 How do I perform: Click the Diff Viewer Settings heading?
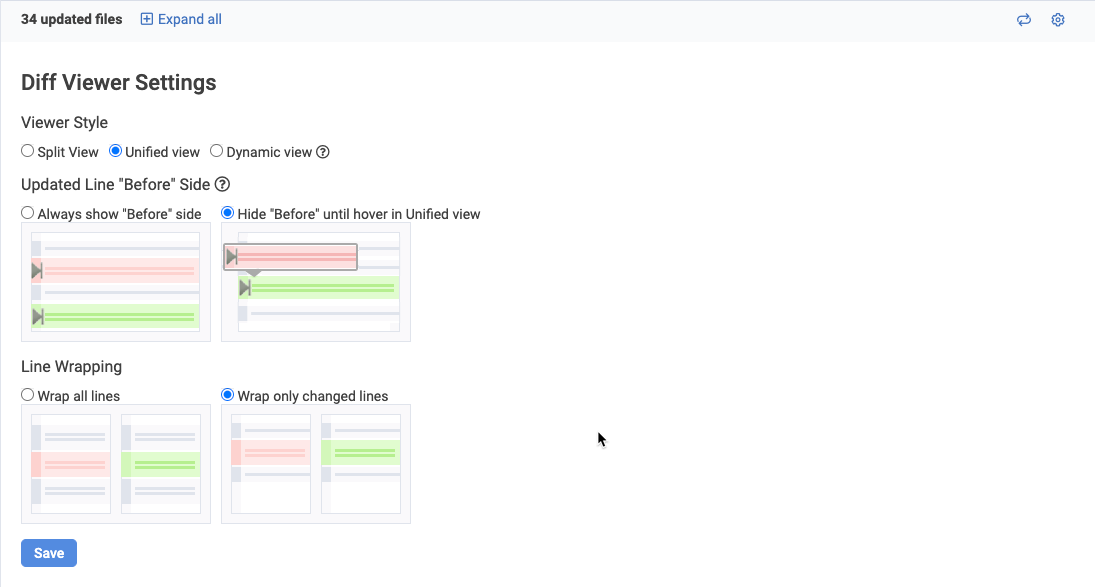(x=119, y=83)
